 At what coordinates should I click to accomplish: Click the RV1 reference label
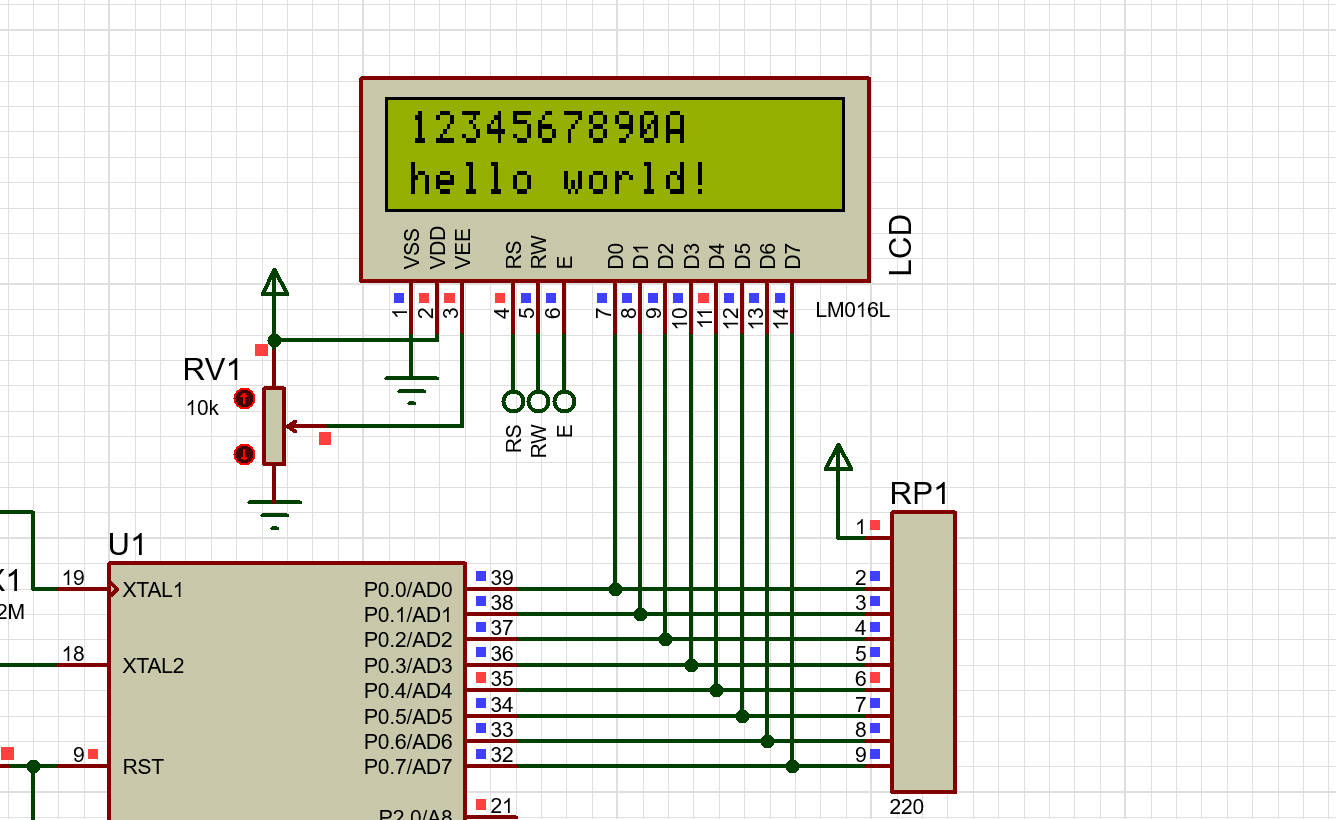point(212,370)
